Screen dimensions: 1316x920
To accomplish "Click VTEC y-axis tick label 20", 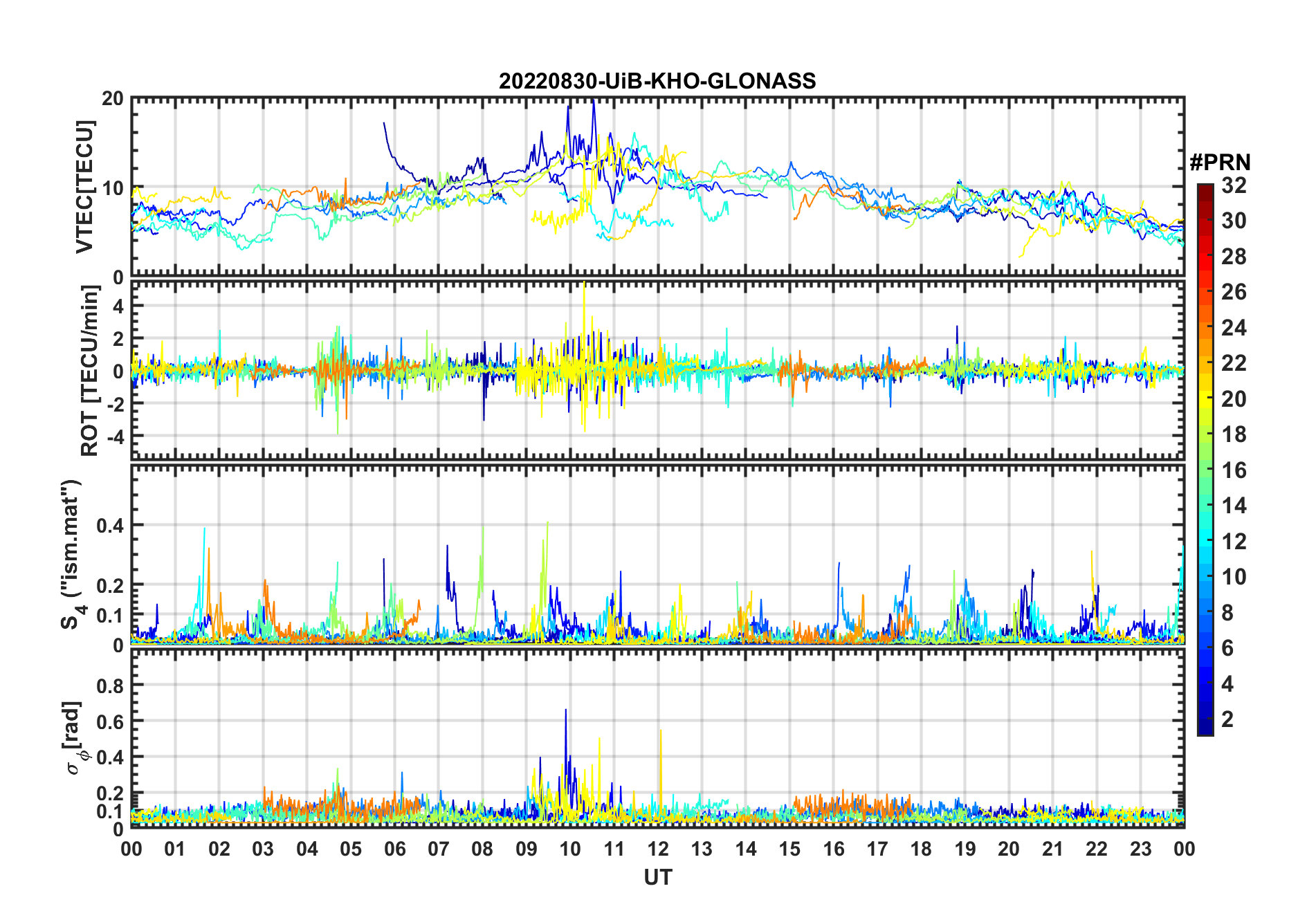I will click(113, 99).
